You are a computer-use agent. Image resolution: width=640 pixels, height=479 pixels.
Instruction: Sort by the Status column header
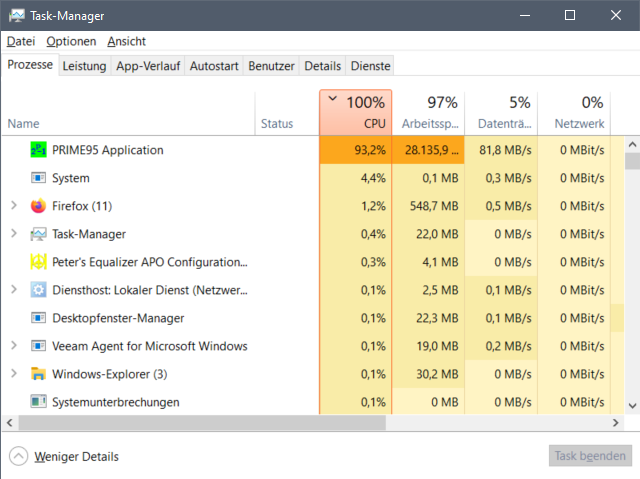pos(287,113)
